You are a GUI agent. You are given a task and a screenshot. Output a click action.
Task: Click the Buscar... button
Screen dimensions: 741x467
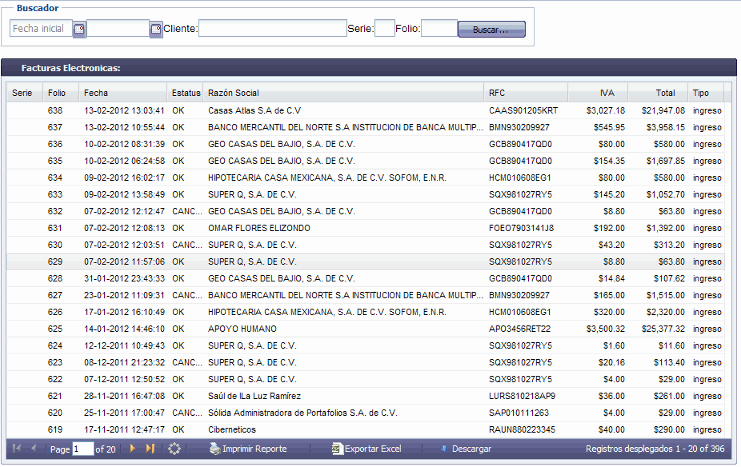491,29
